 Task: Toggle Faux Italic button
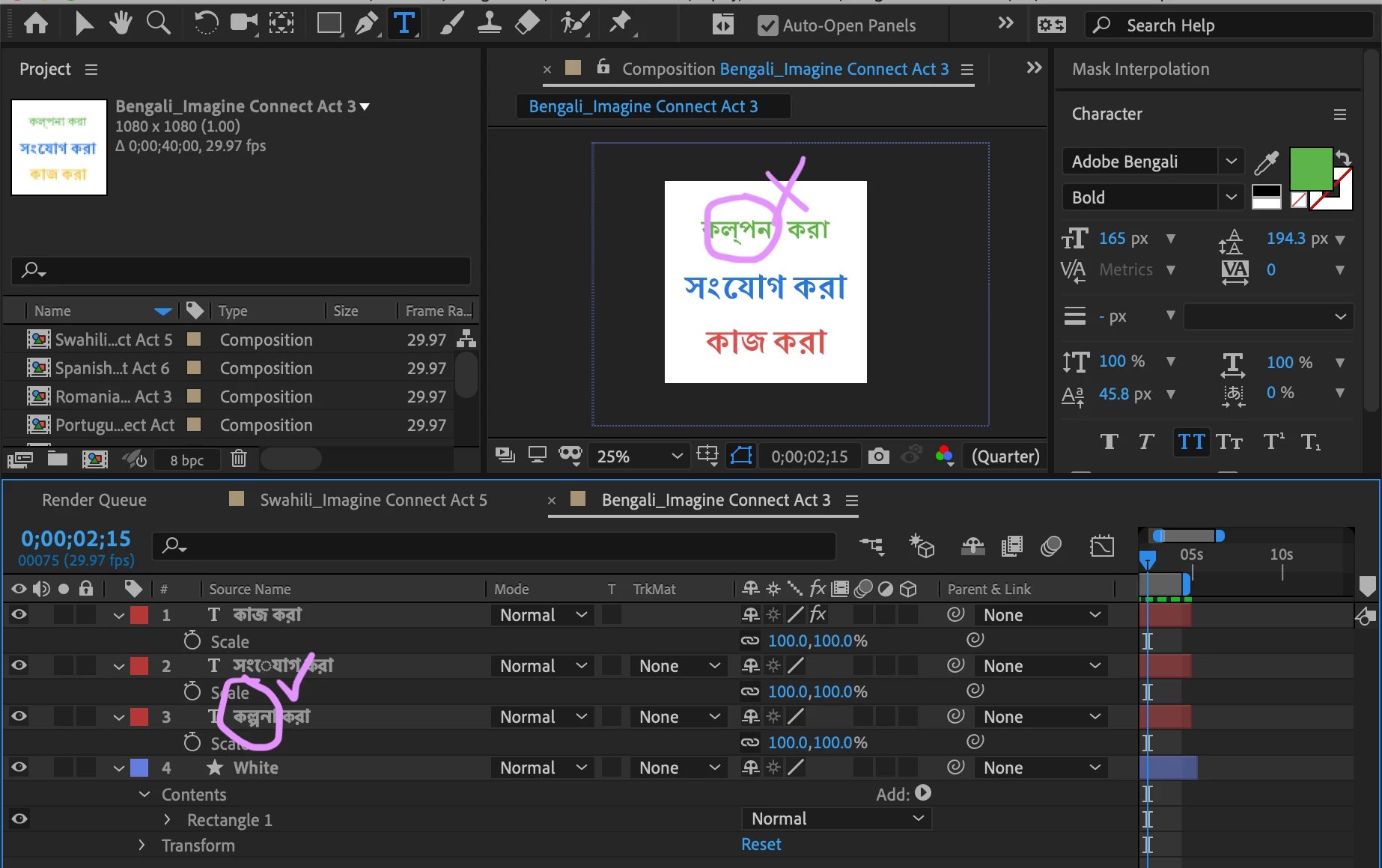1146,441
